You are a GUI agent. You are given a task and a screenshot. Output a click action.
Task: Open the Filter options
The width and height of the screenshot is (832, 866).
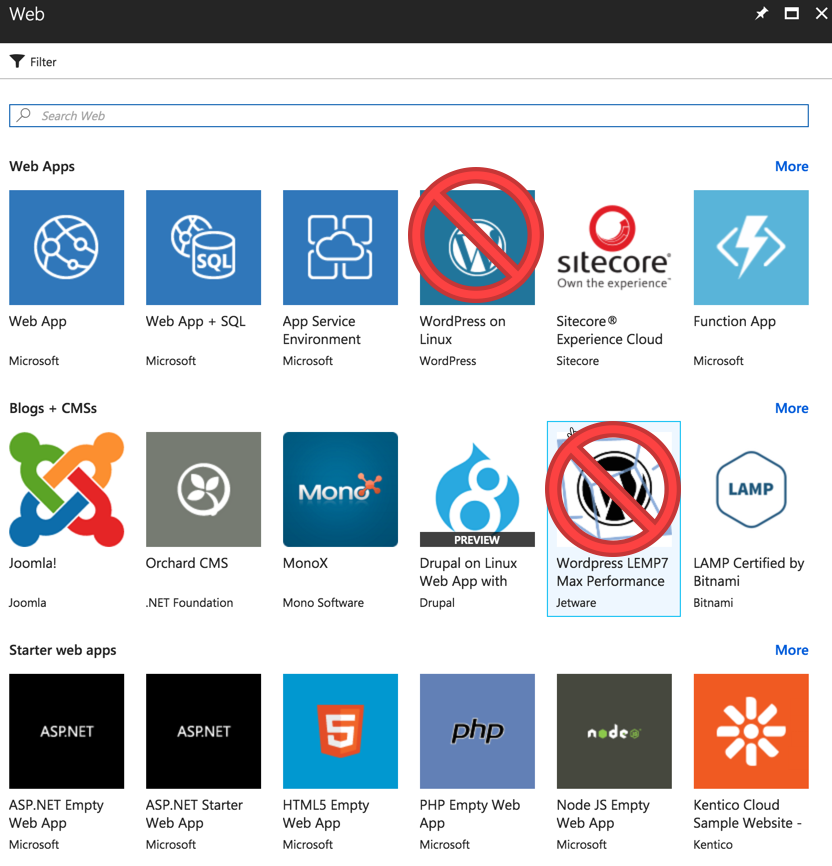[32, 61]
